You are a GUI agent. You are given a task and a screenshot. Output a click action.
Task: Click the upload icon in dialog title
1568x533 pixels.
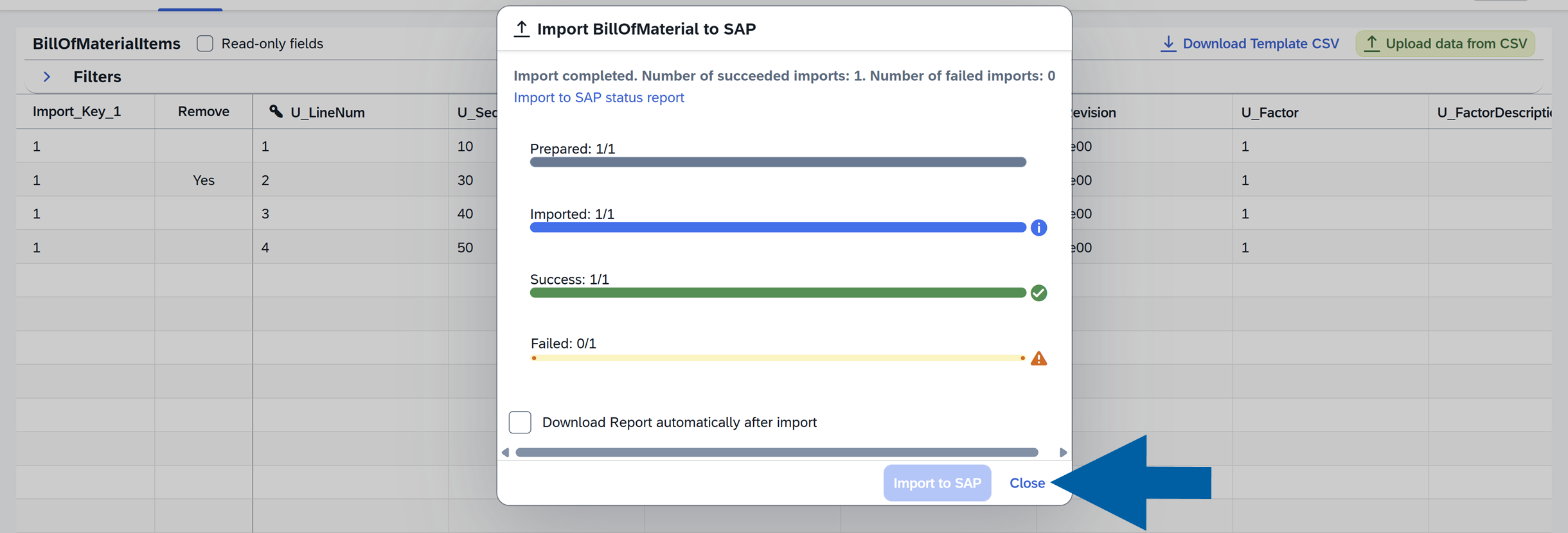pyautogui.click(x=522, y=29)
